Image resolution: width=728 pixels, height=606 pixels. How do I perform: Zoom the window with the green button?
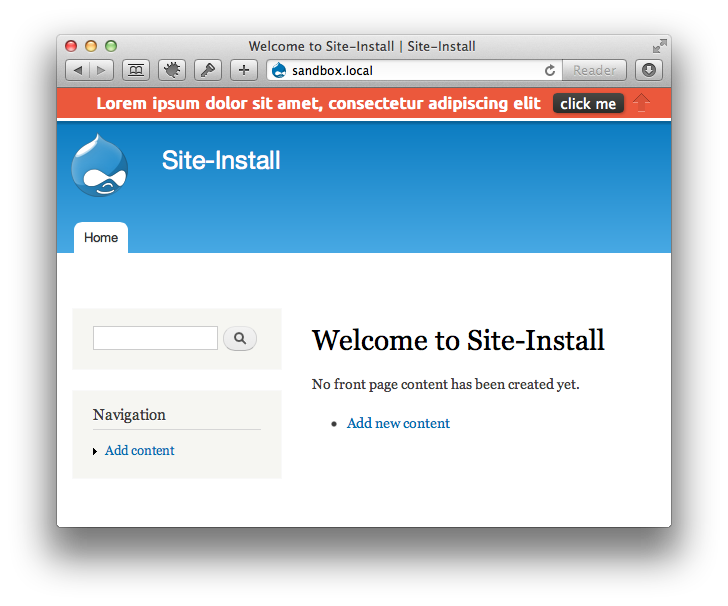click(x=111, y=46)
